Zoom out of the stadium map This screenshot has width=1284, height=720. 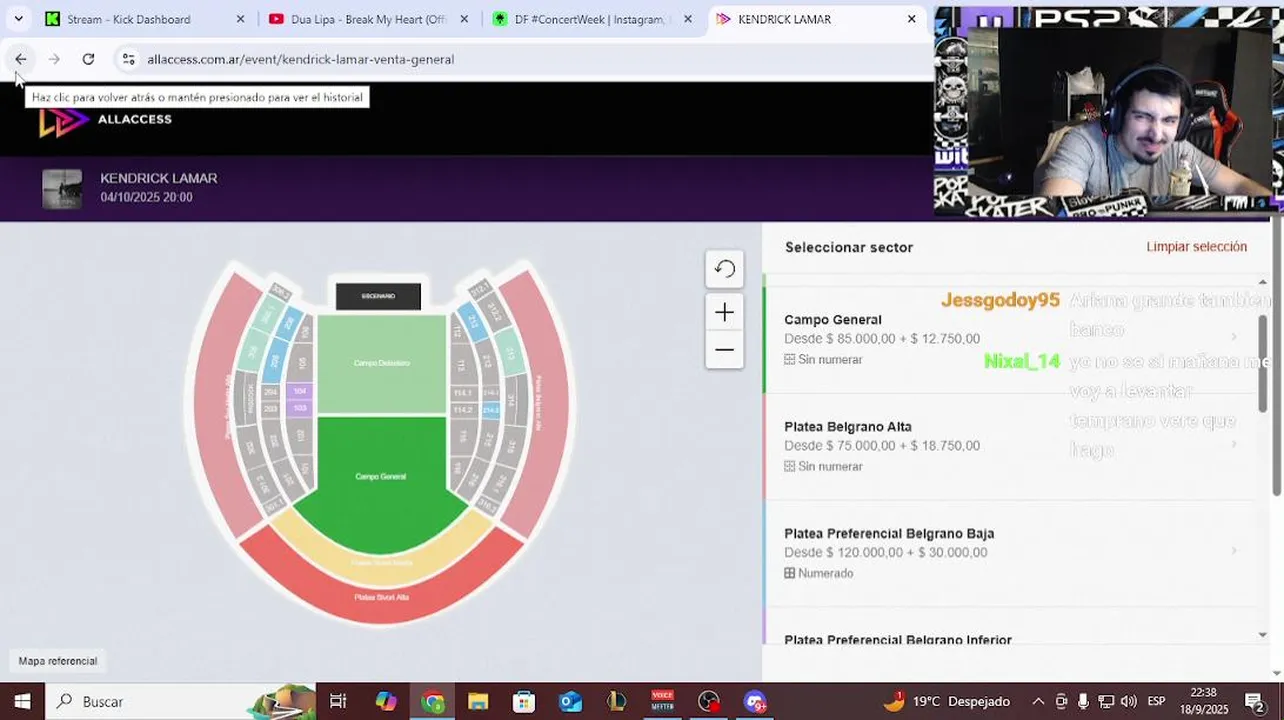point(724,350)
